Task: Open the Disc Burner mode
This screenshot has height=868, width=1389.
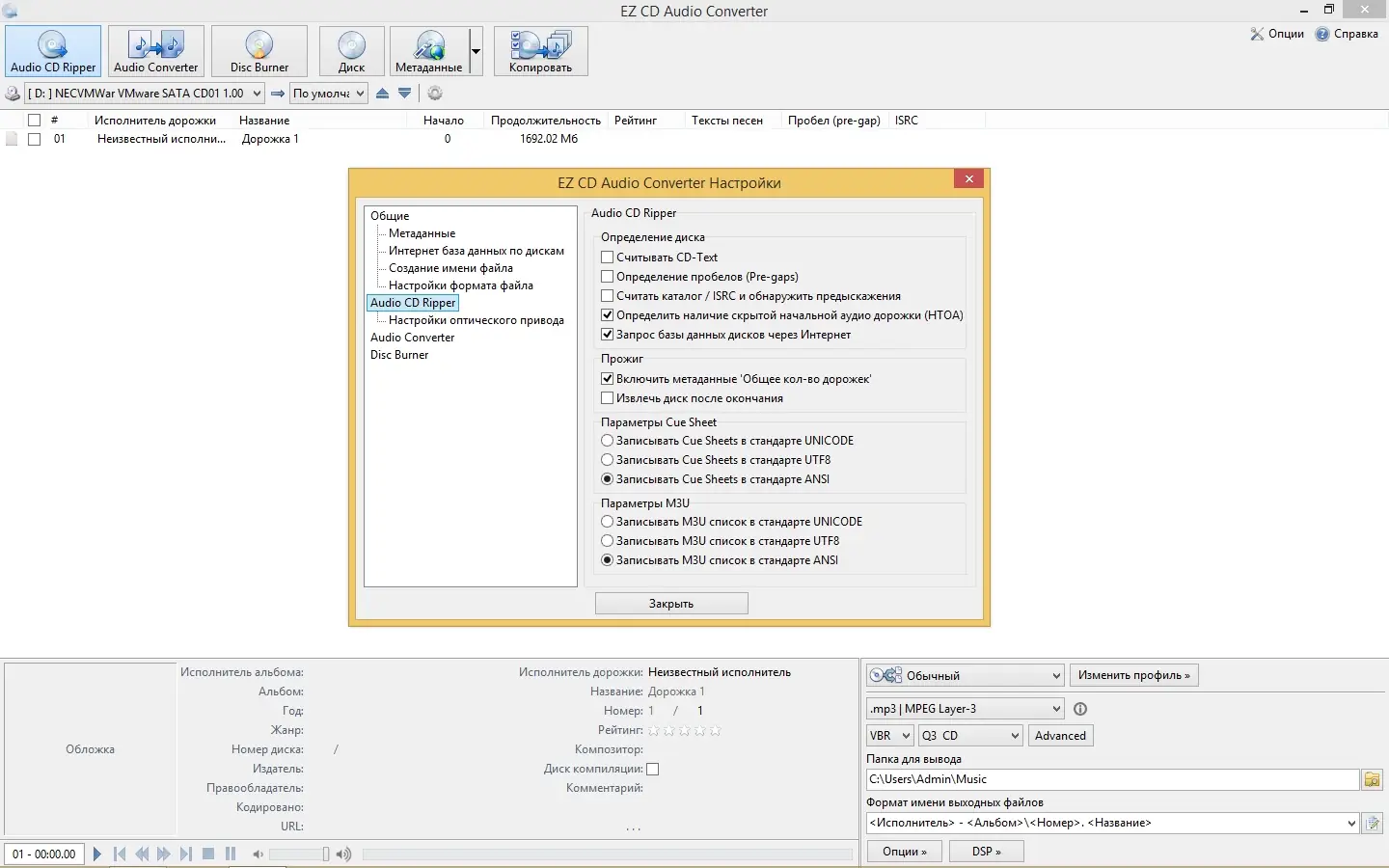Action: (x=259, y=51)
